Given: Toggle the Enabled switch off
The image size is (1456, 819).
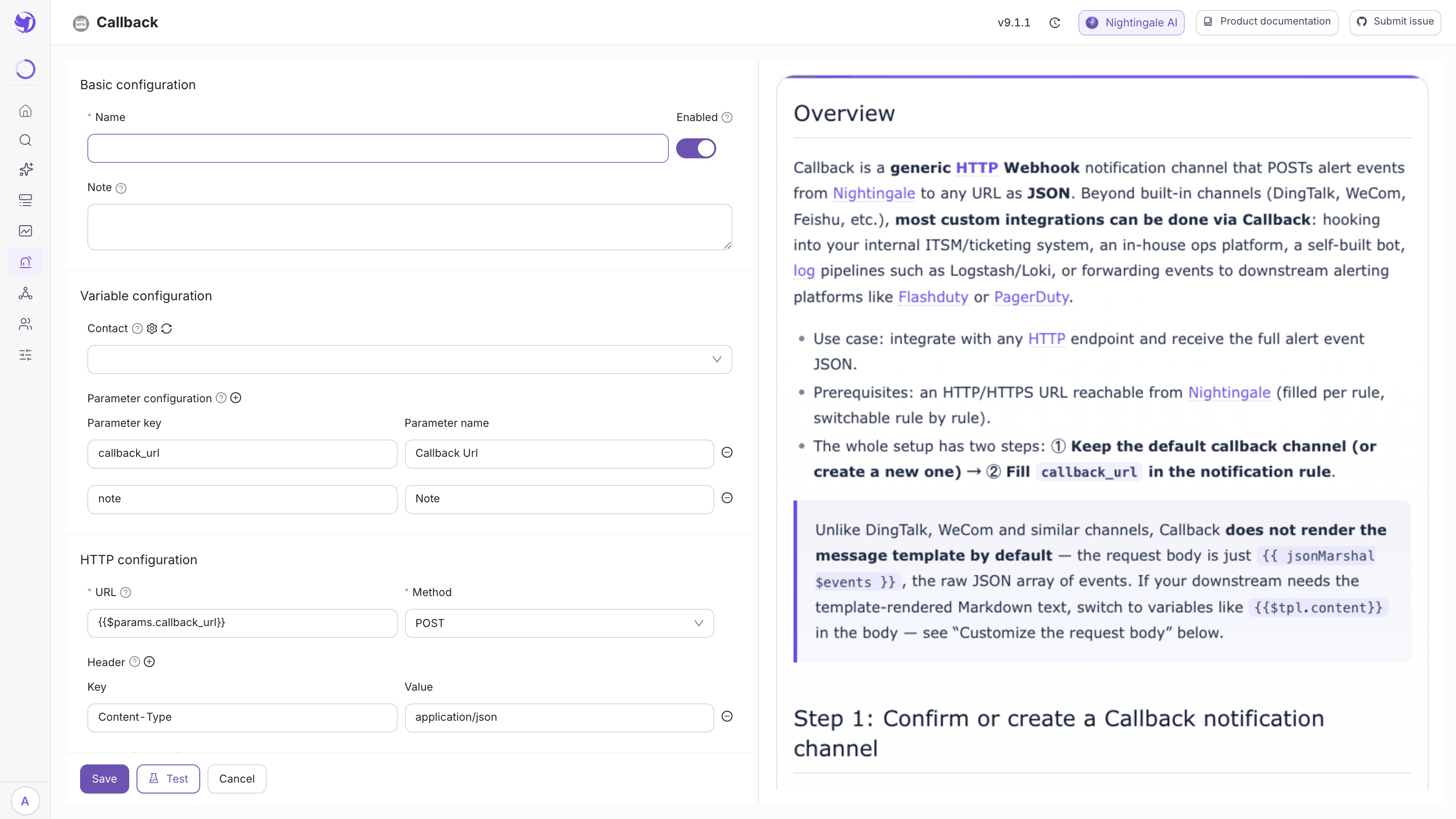Looking at the screenshot, I should tap(696, 149).
